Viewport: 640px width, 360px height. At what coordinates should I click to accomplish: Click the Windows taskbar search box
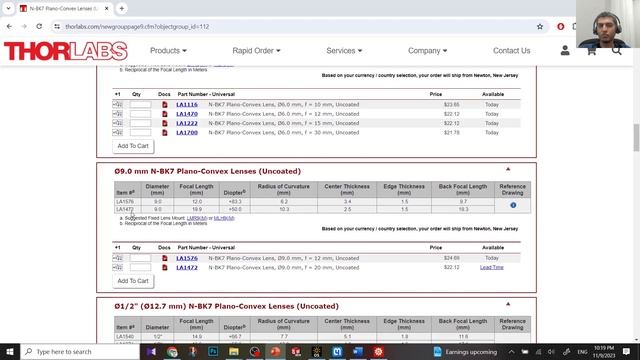(x=80, y=352)
